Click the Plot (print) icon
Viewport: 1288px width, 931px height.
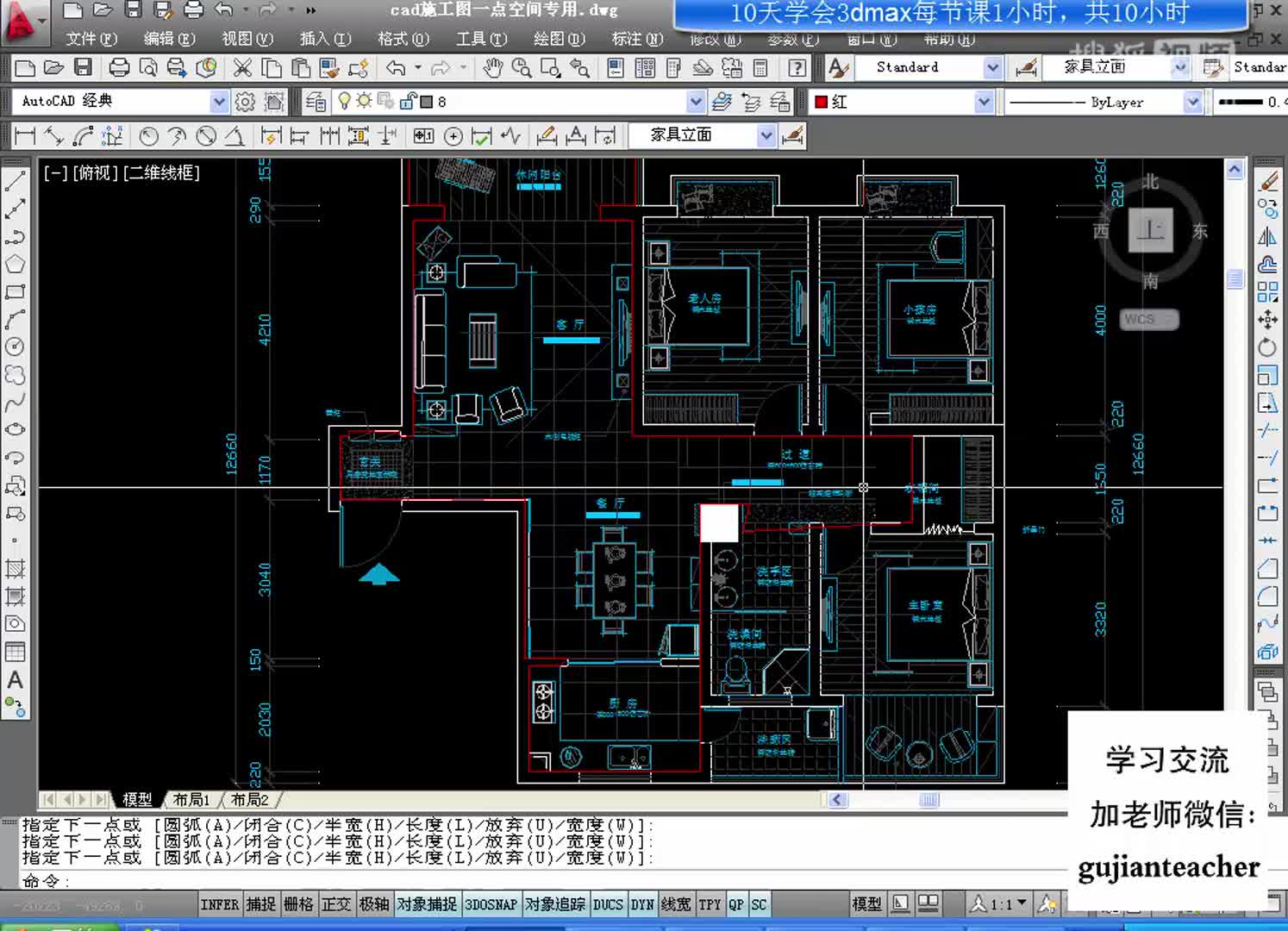click(118, 67)
